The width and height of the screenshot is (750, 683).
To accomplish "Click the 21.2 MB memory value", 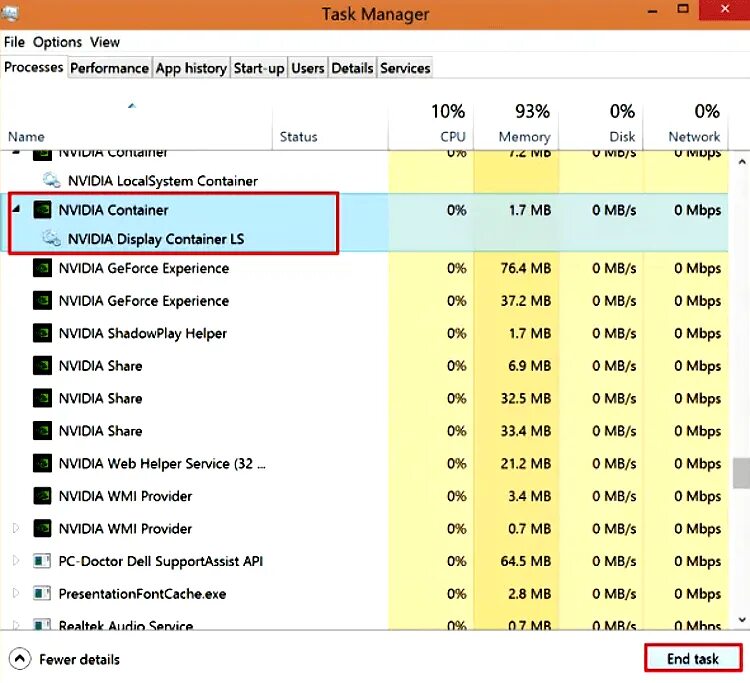I will click(526, 463).
